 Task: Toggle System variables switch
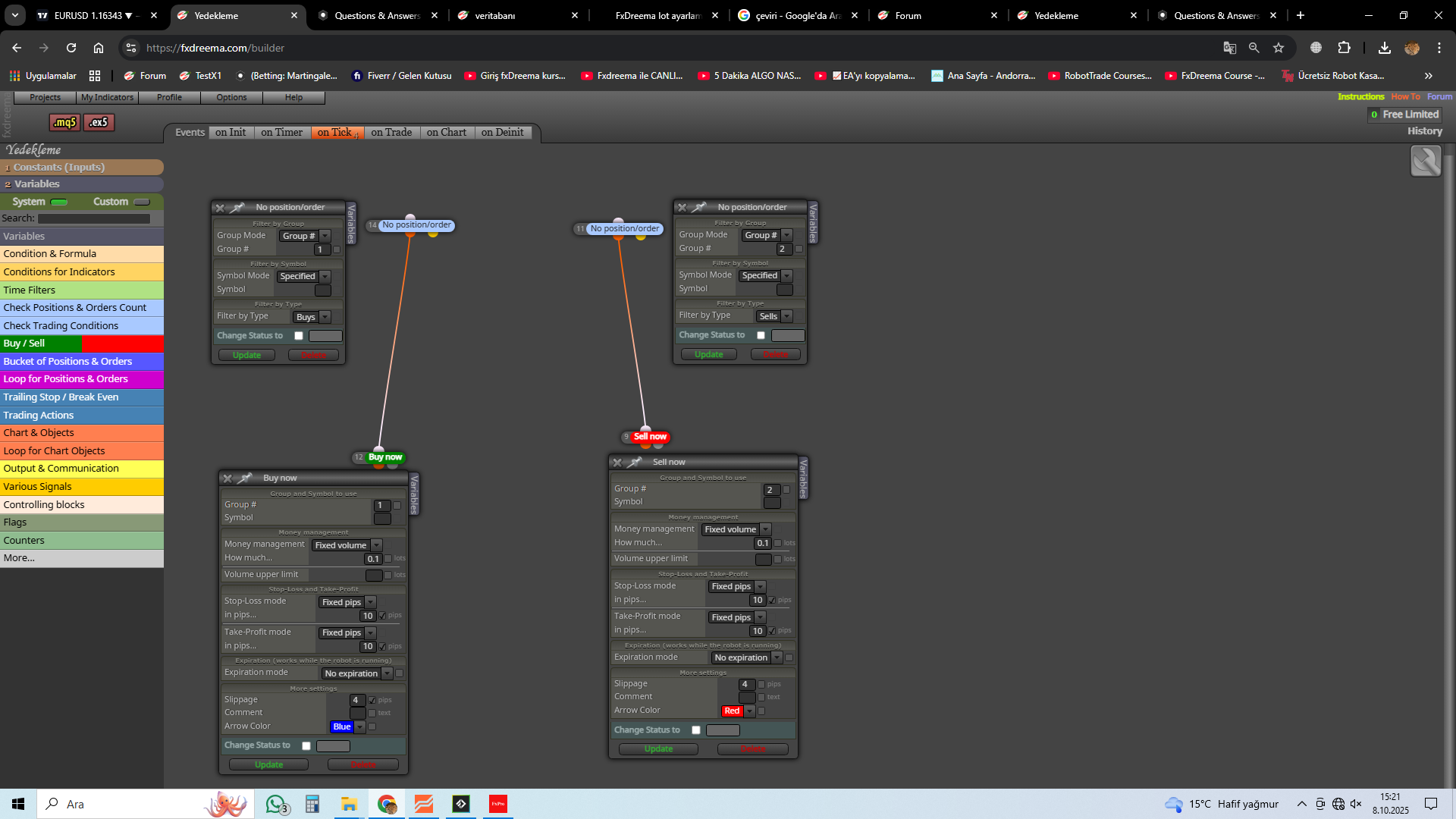59,202
